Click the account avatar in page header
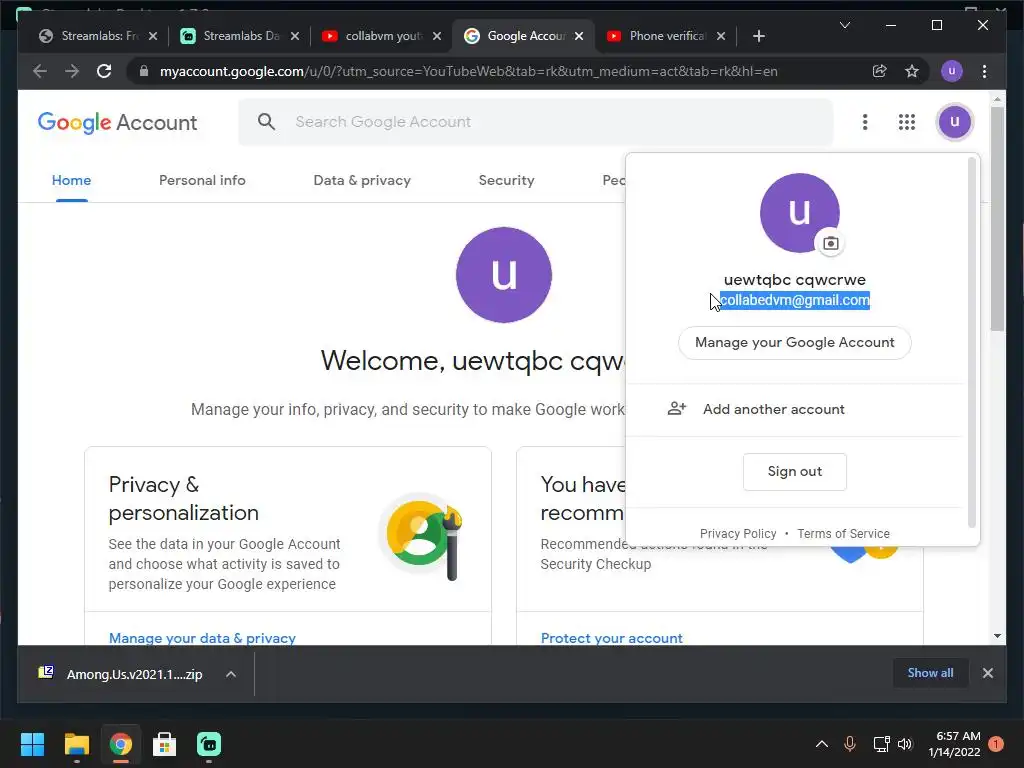Screen dimensions: 1024x768 [x=954, y=121]
